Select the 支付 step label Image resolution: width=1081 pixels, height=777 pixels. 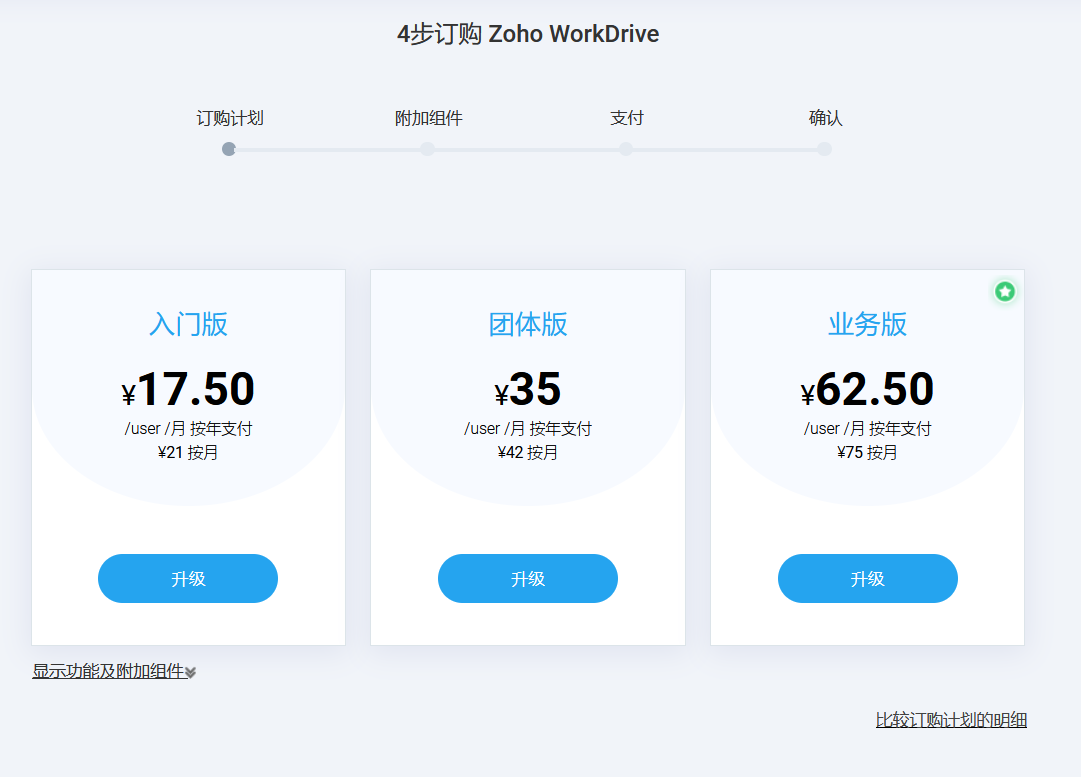click(626, 118)
